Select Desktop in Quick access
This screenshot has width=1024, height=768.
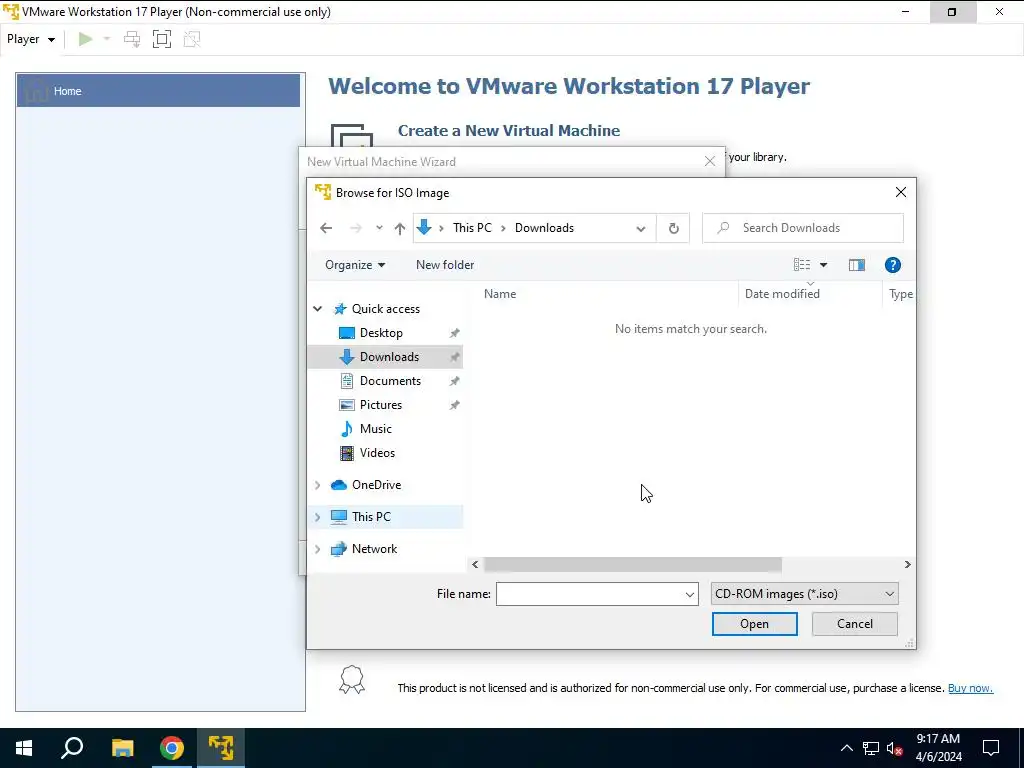pos(381,333)
